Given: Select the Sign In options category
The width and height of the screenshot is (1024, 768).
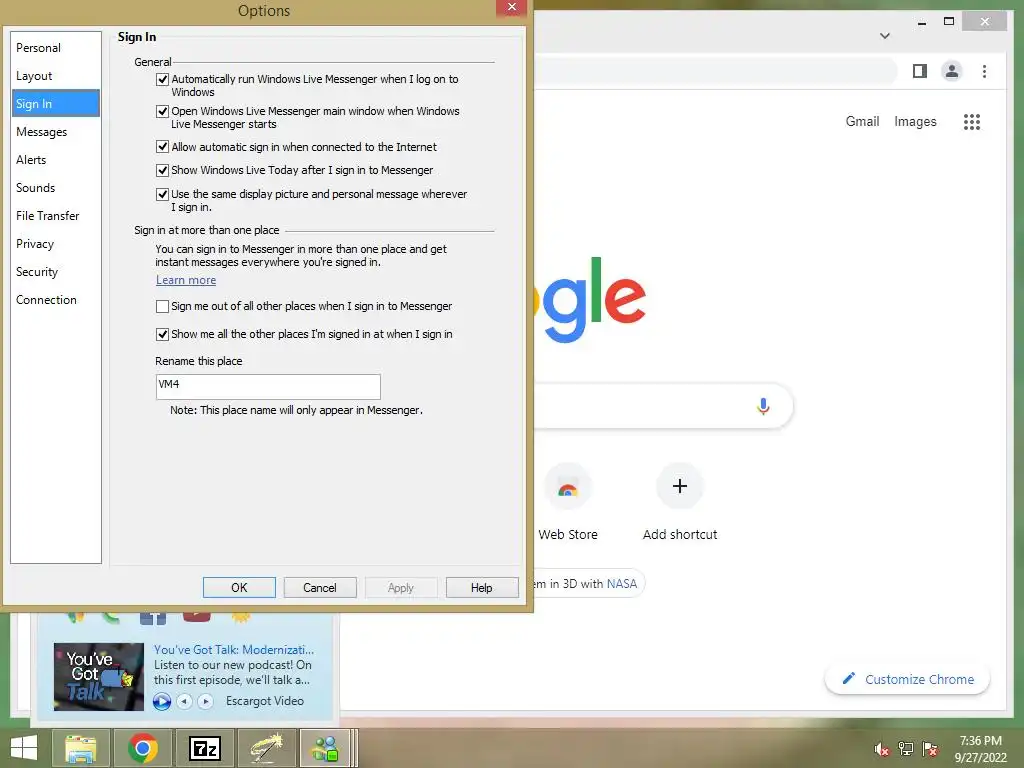Looking at the screenshot, I should tap(56, 104).
